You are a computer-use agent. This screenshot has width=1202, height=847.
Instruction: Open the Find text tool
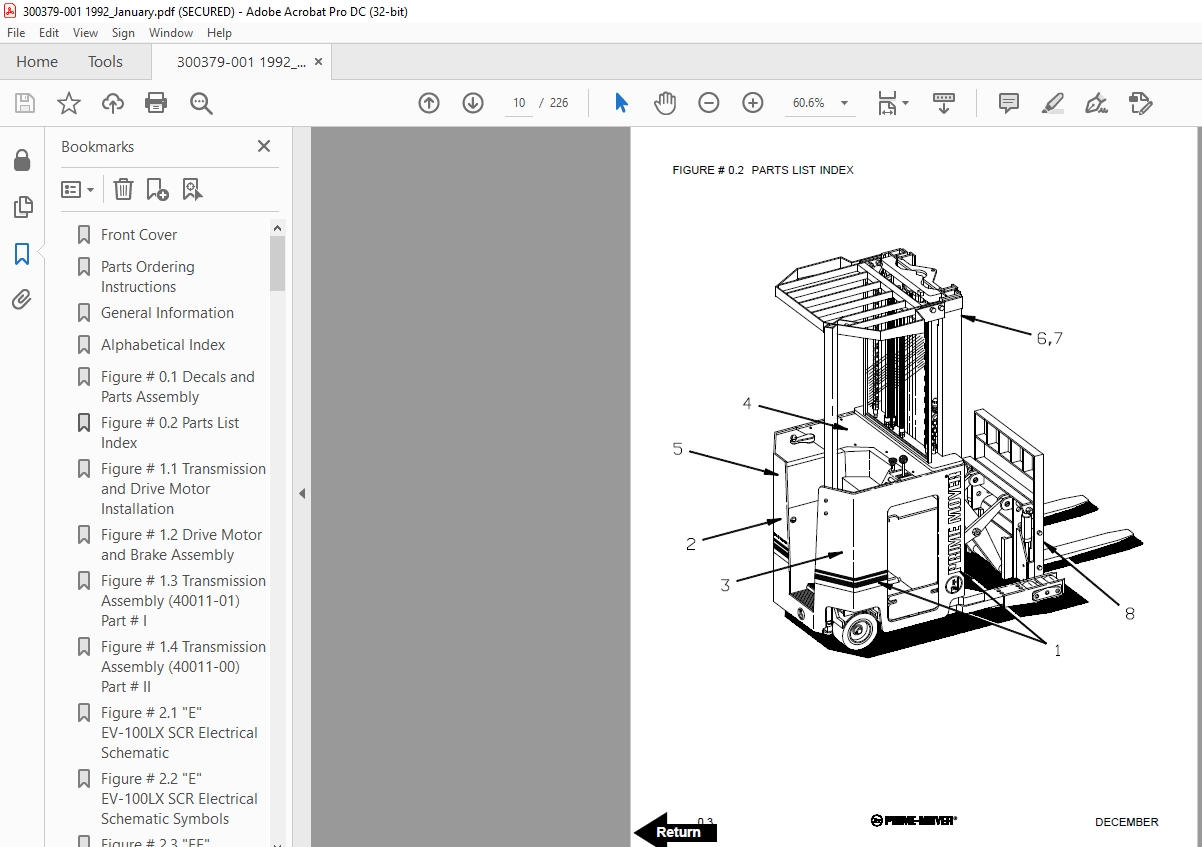click(201, 103)
